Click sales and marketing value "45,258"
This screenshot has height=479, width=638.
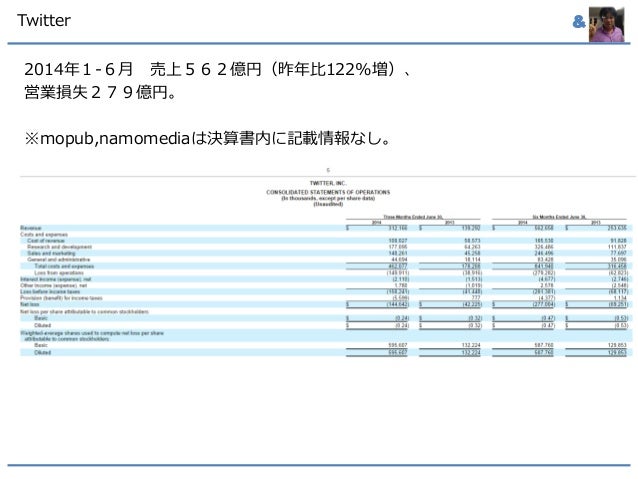point(472,253)
